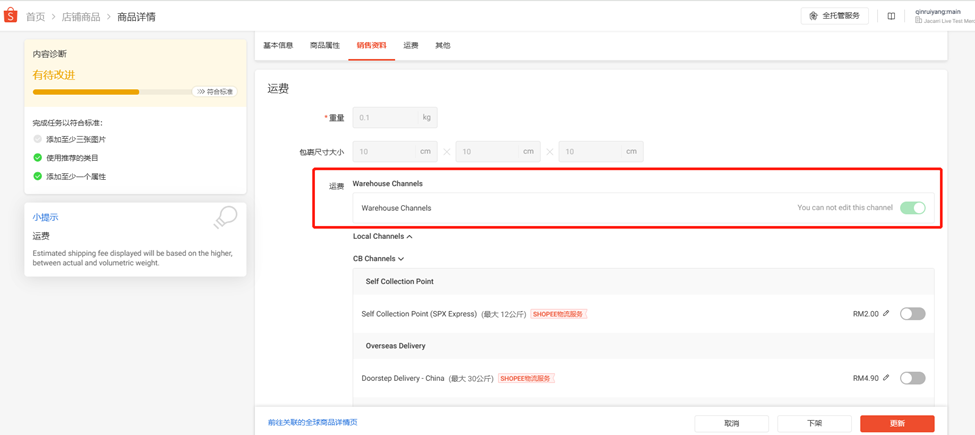Click edit pencil next to RM2.00
Viewport: 975px width, 435px height.
[x=886, y=313]
